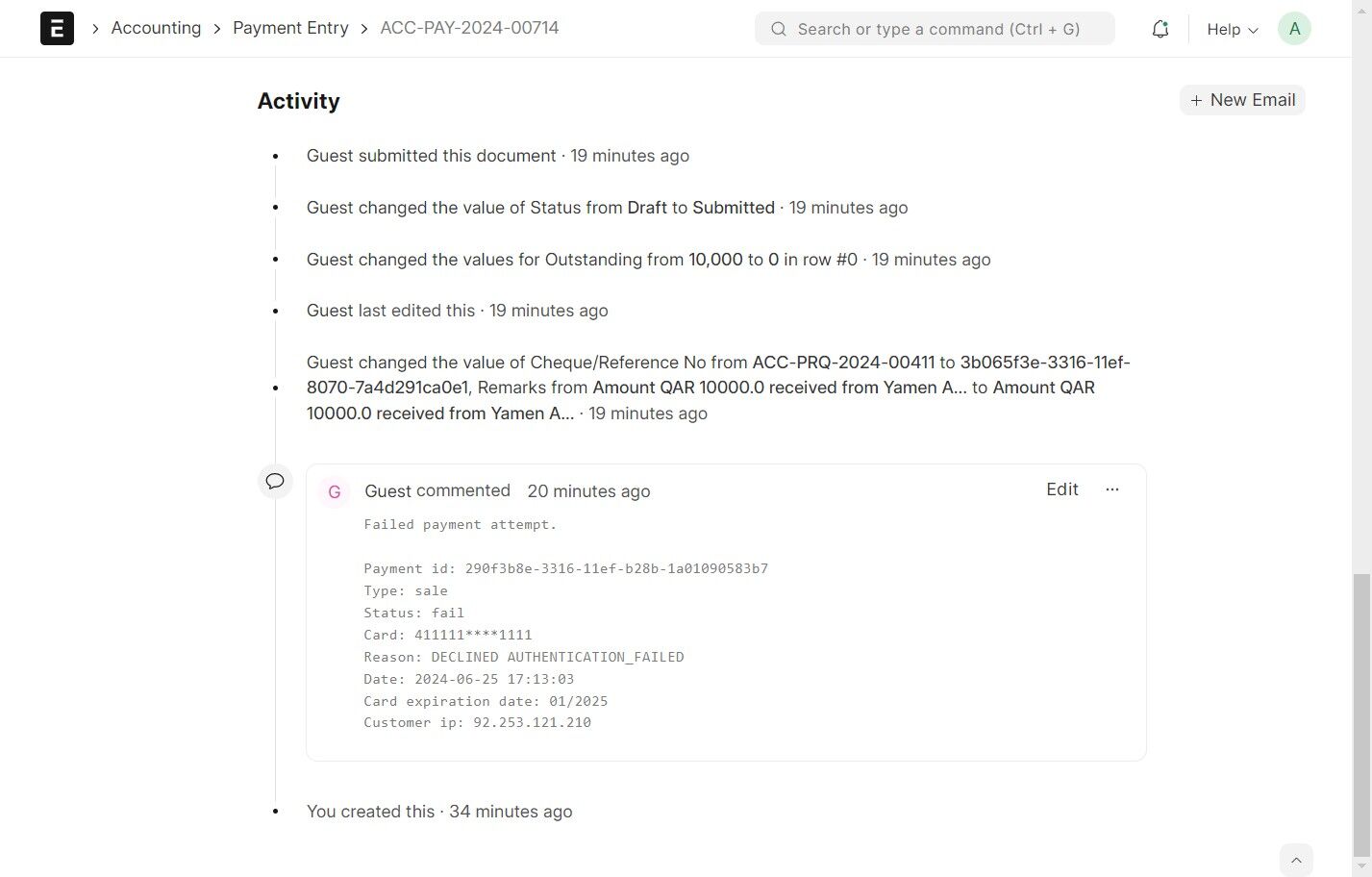Viewport: 1372px width, 877px height.
Task: Open the notifications bell icon
Action: click(x=1160, y=29)
